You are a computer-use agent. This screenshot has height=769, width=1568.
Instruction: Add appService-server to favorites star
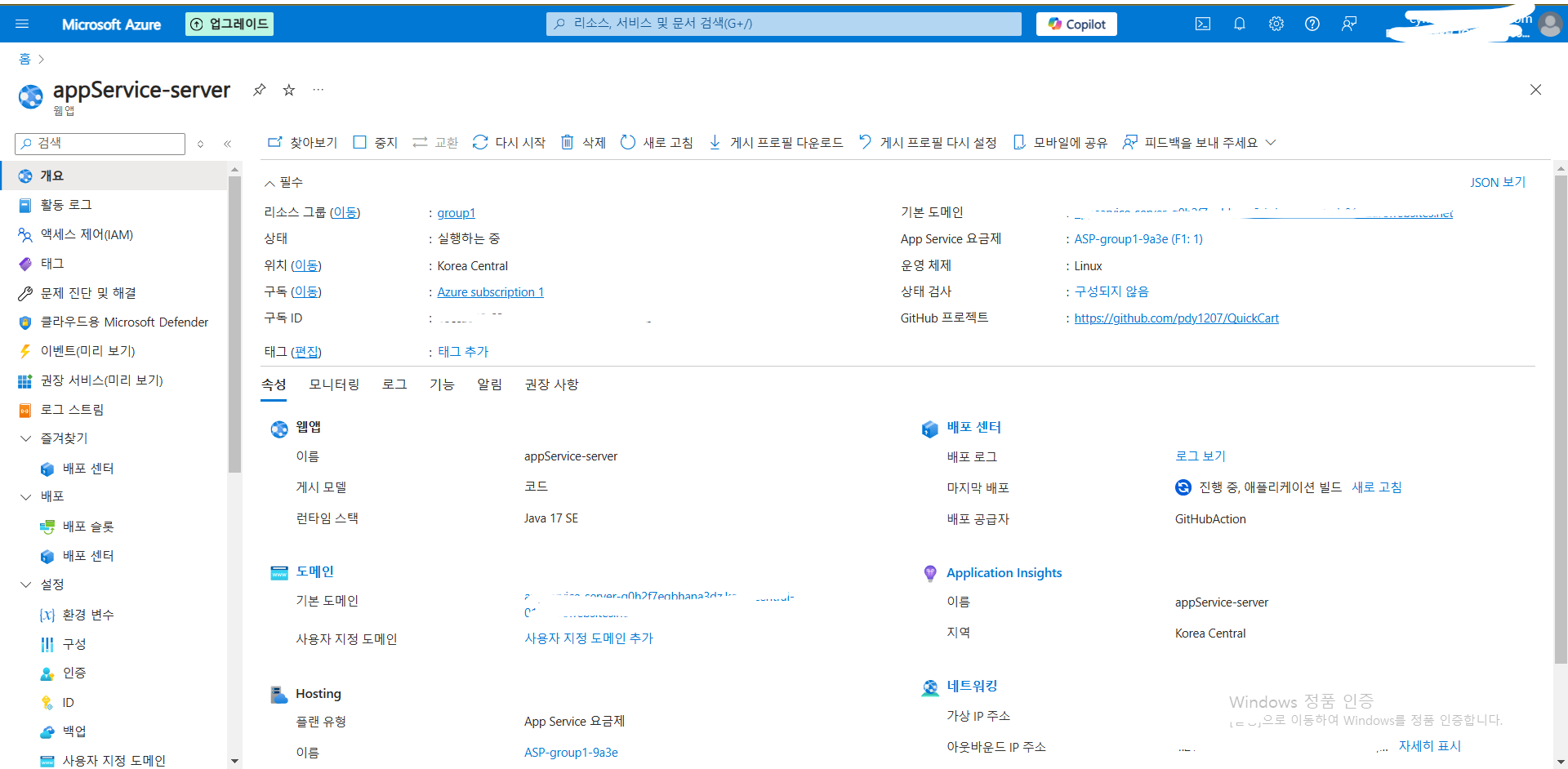pyautogui.click(x=288, y=90)
